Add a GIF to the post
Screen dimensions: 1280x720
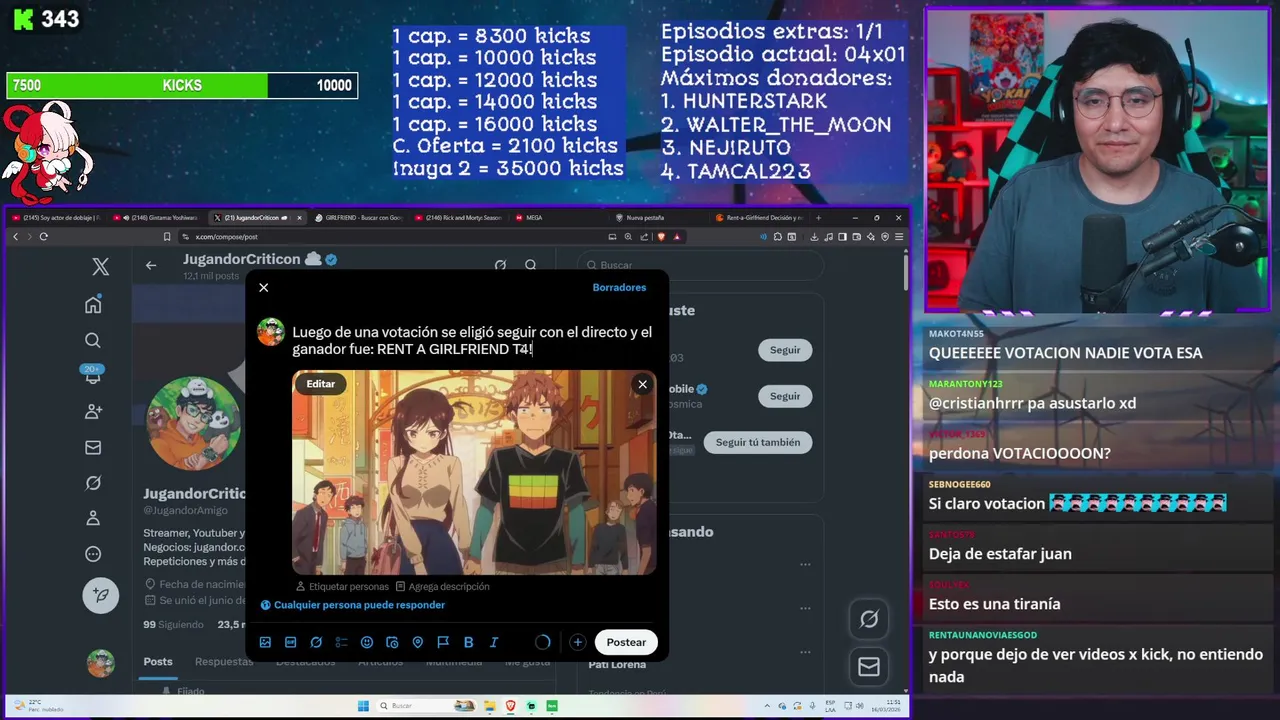pyautogui.click(x=291, y=642)
